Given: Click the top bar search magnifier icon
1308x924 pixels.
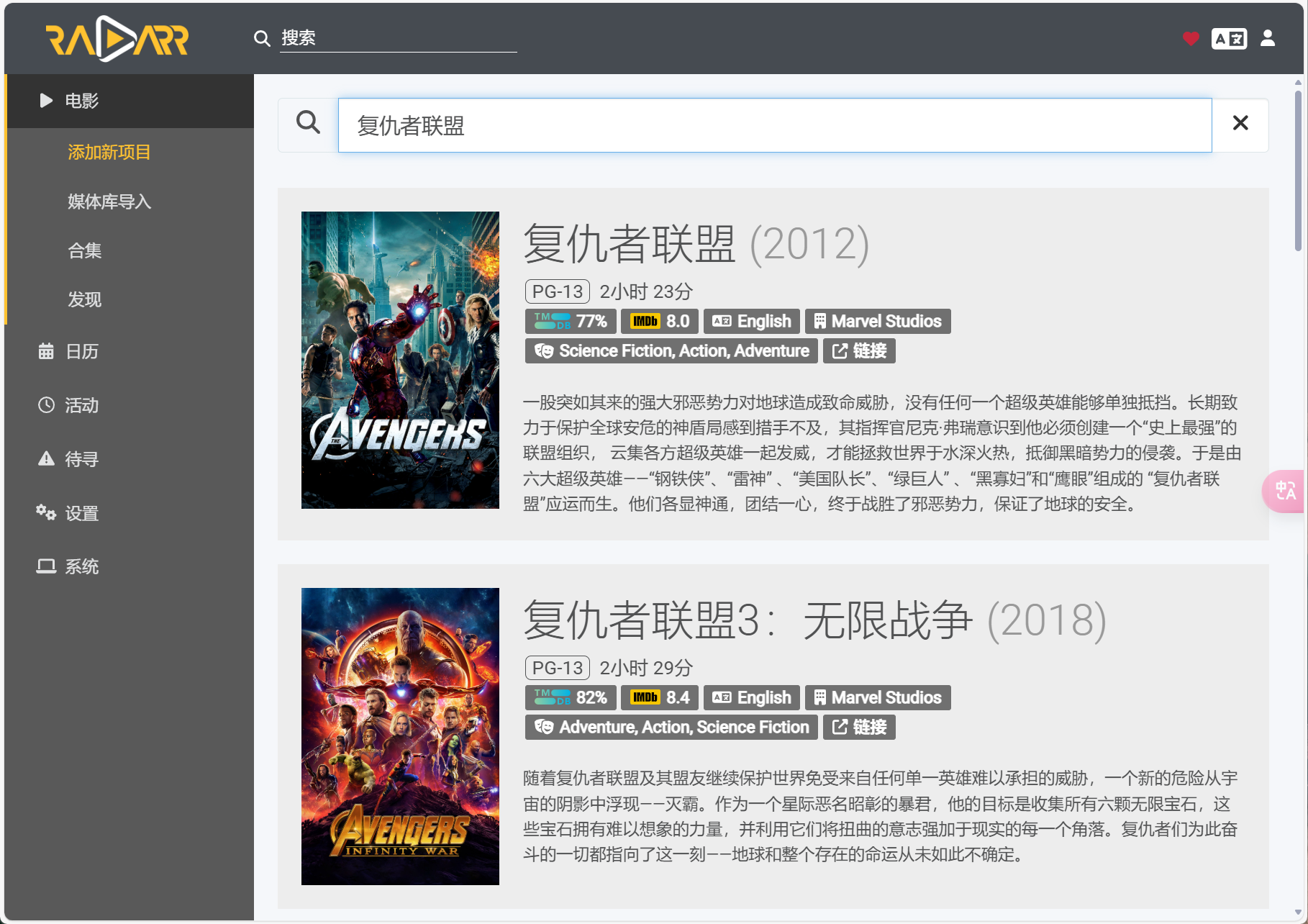Looking at the screenshot, I should [262, 38].
